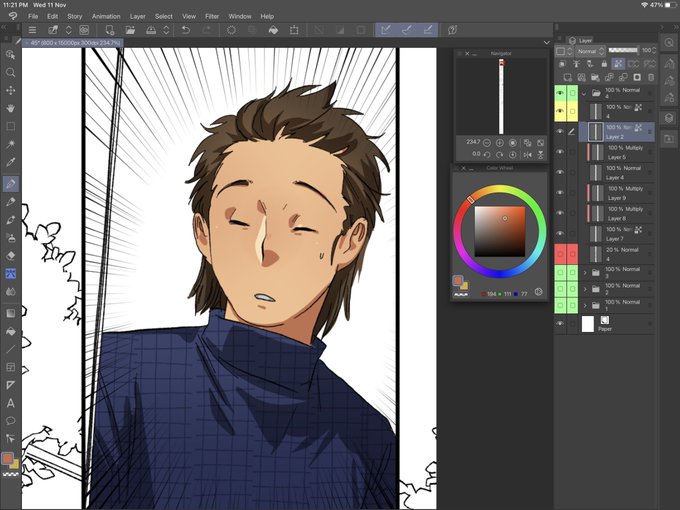Hide Layer 7 using eye icon
Viewport: 680px width, 510px height.
[x=560, y=233]
